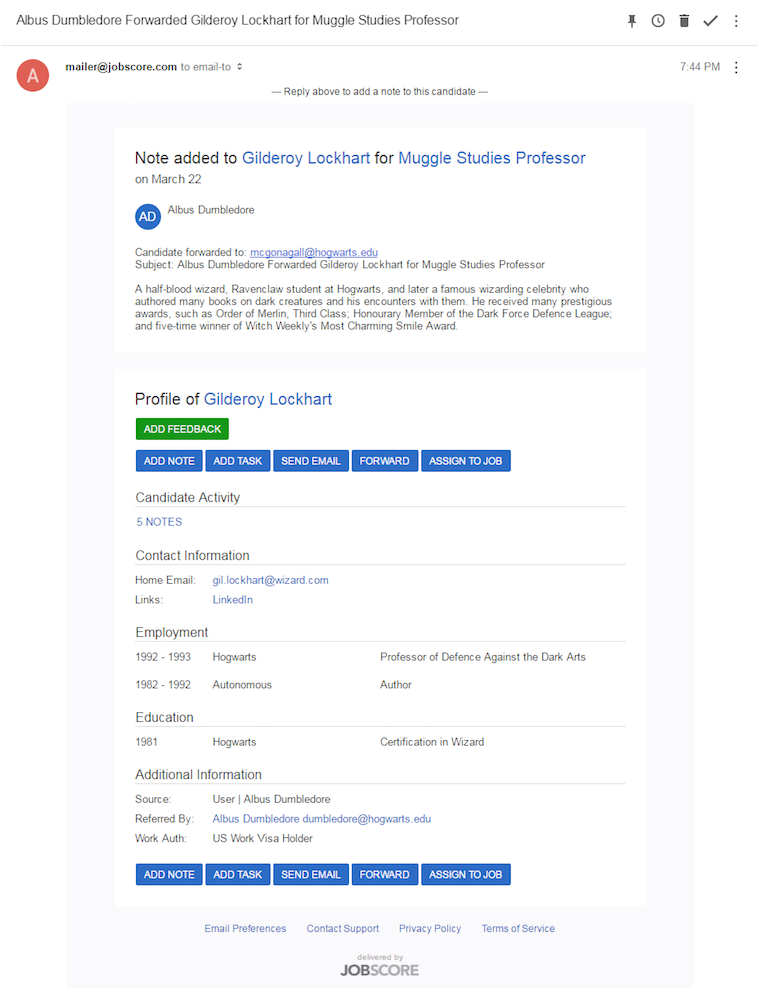Open the top header three-dot menu

[736, 21]
